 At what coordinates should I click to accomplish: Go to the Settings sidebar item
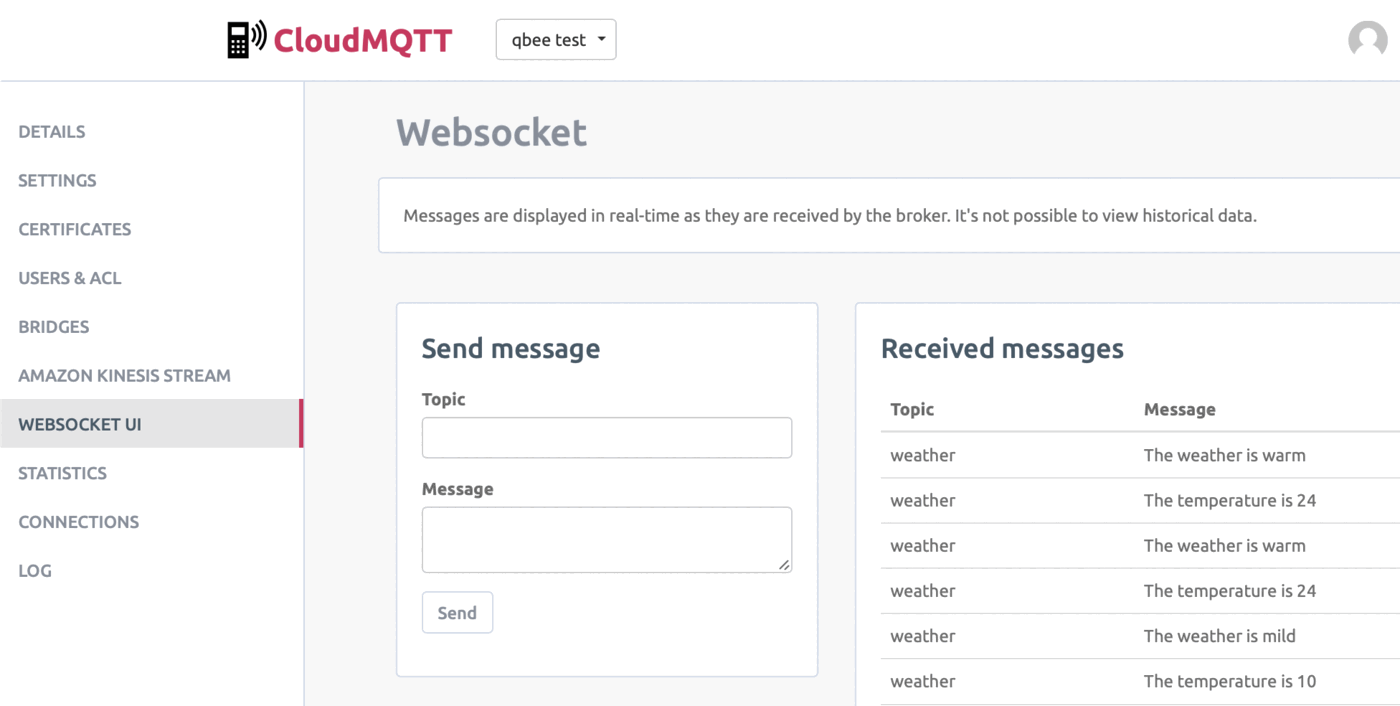click(x=57, y=180)
